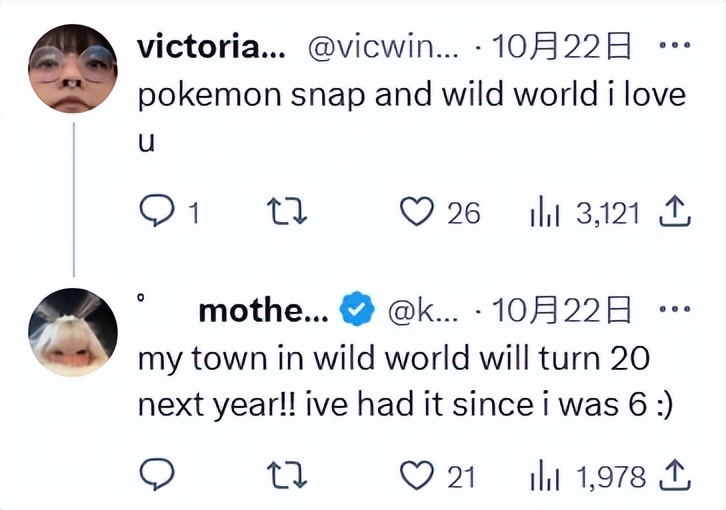The width and height of the screenshot is (726, 510).
Task: Open mothe's profile avatar
Action: (73, 332)
